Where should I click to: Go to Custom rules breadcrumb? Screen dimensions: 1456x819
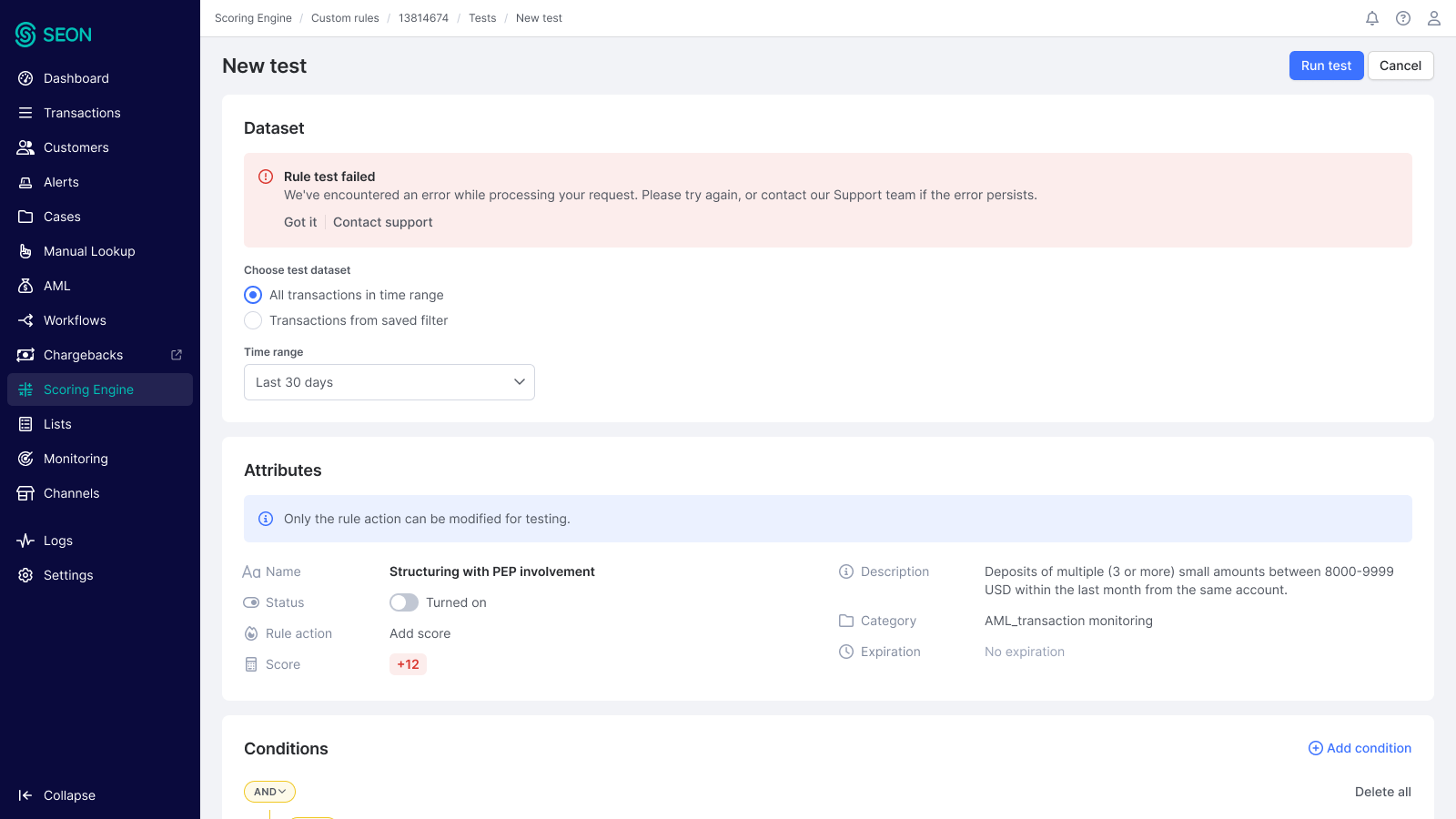click(x=345, y=18)
